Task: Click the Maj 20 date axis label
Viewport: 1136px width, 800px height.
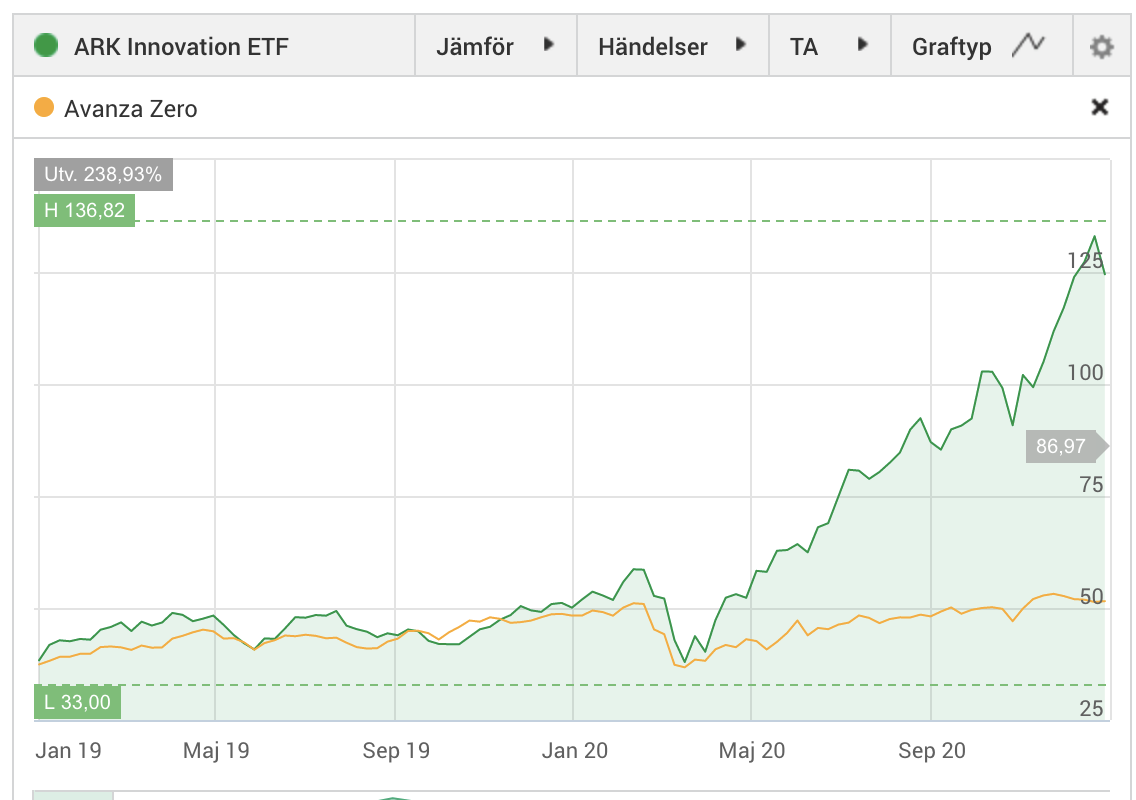Action: tap(752, 750)
